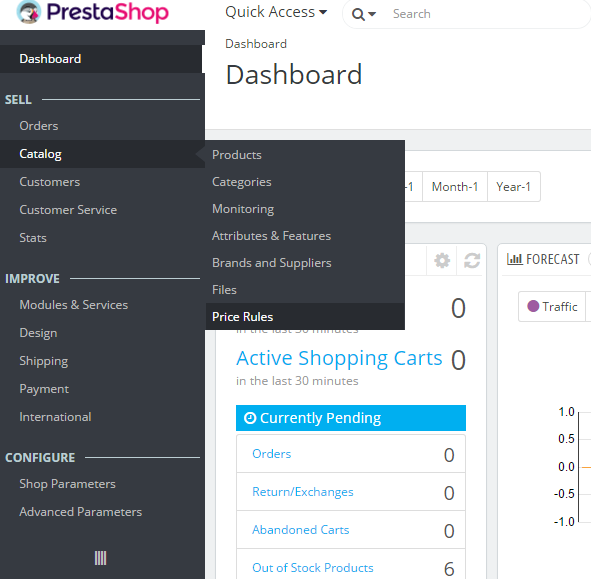Image resolution: width=591 pixels, height=579 pixels.
Task: Click the PrestaShop logo
Action: click(93, 12)
